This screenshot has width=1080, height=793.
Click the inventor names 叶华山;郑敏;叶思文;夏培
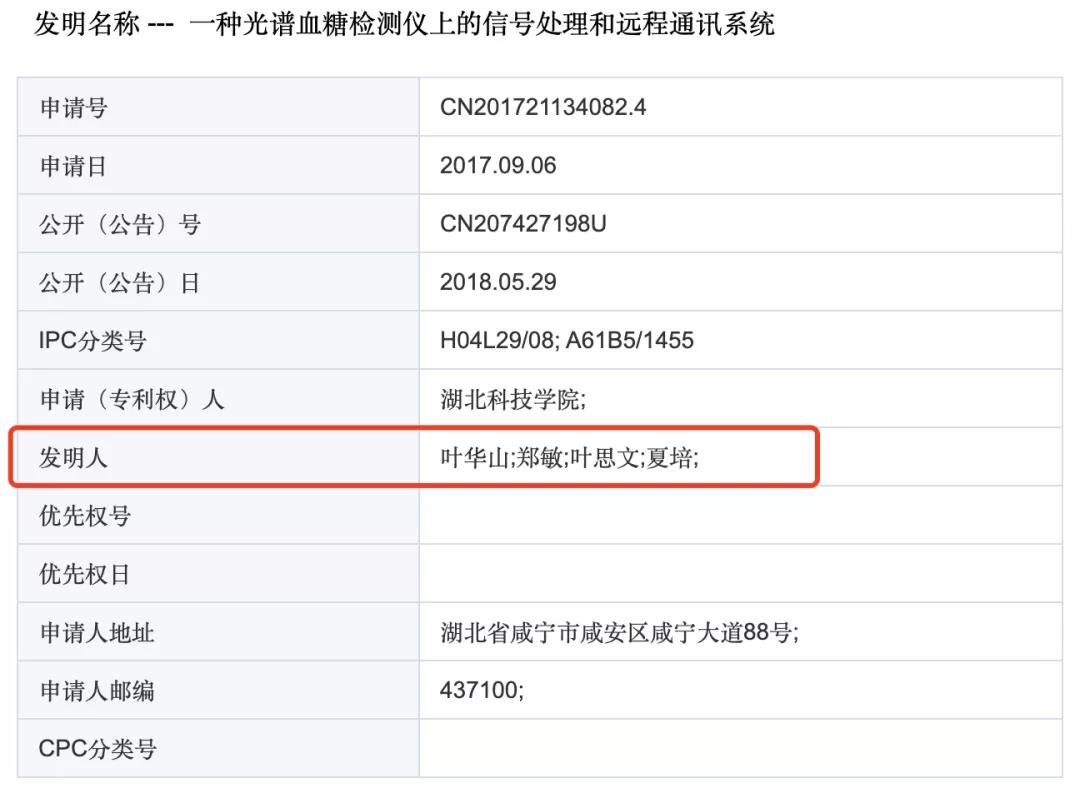[570, 458]
